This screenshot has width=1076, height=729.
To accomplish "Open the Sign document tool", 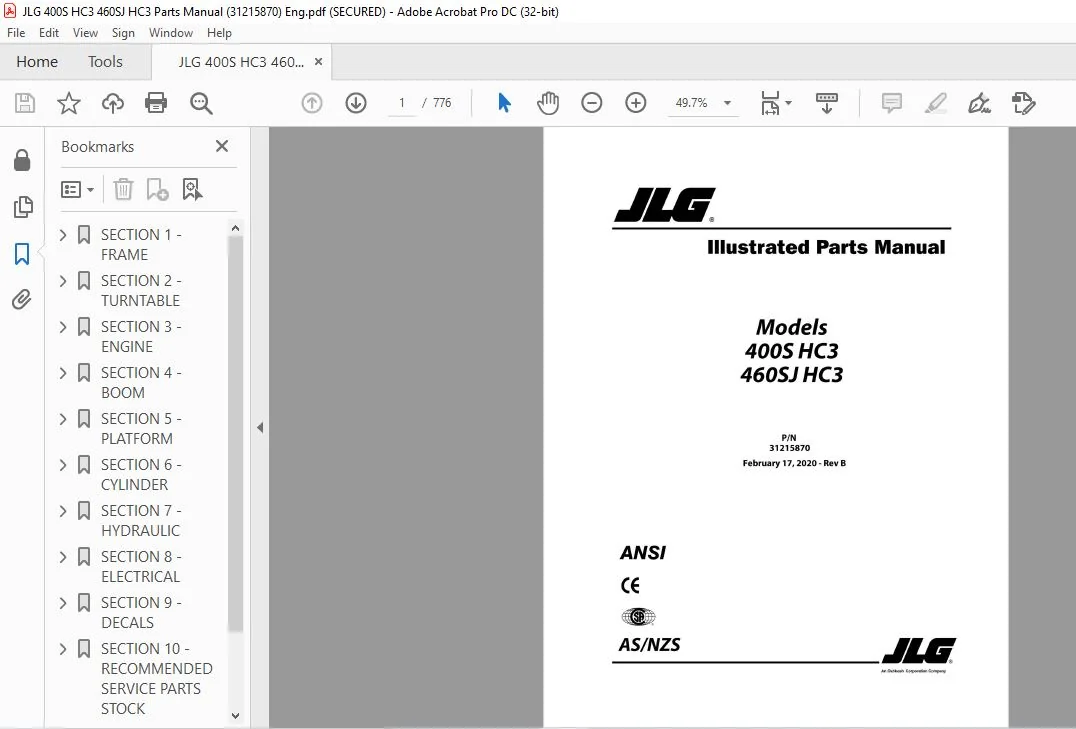I will pyautogui.click(x=979, y=103).
